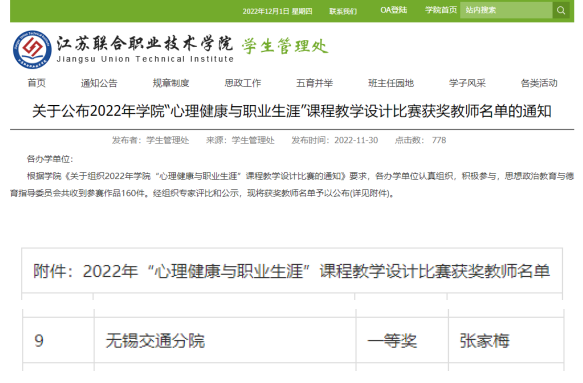The image size is (583, 383).
Task: Open the 各类活动 menu item
Action: [539, 83]
